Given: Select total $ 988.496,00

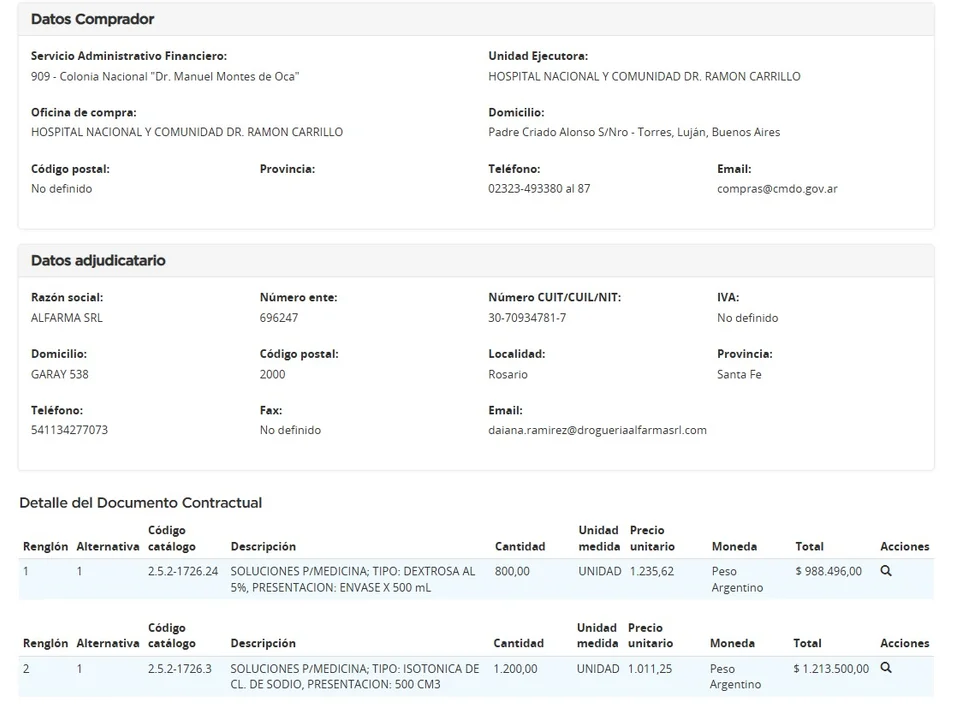Looking at the screenshot, I should pos(828,571).
